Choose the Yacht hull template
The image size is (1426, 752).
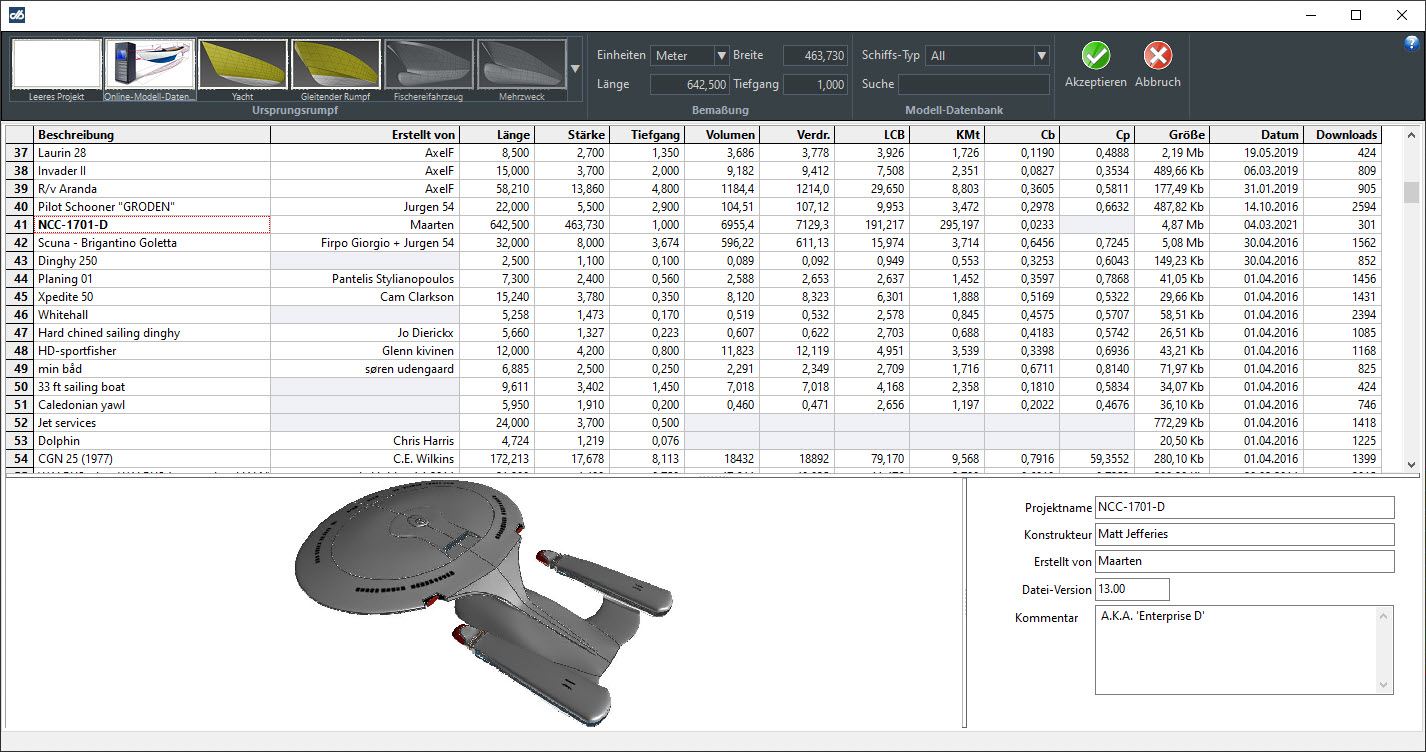coord(242,69)
